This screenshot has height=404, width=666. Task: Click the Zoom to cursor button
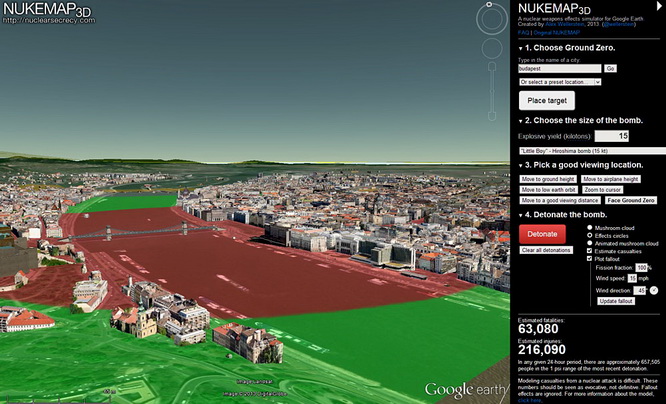click(602, 190)
